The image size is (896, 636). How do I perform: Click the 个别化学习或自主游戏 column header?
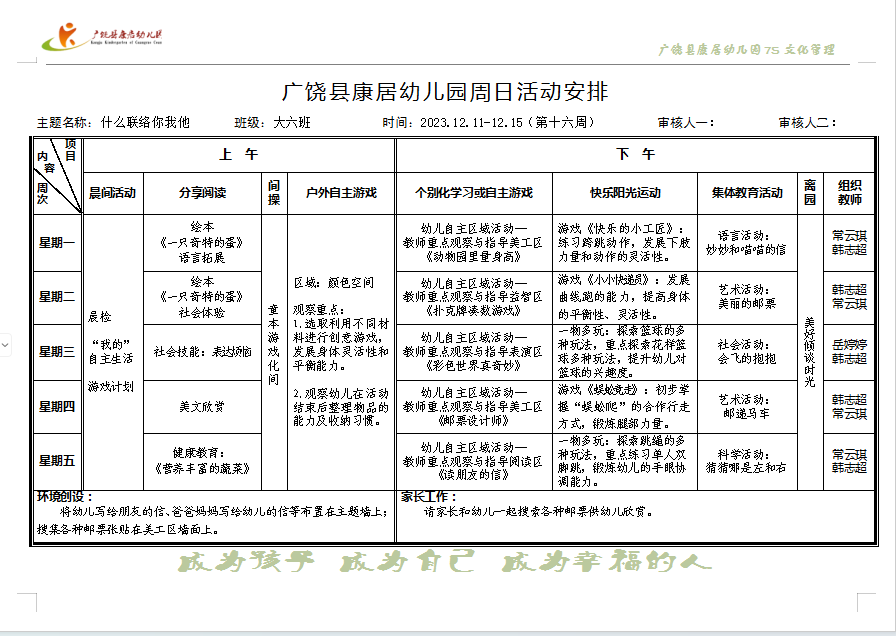[x=474, y=193]
